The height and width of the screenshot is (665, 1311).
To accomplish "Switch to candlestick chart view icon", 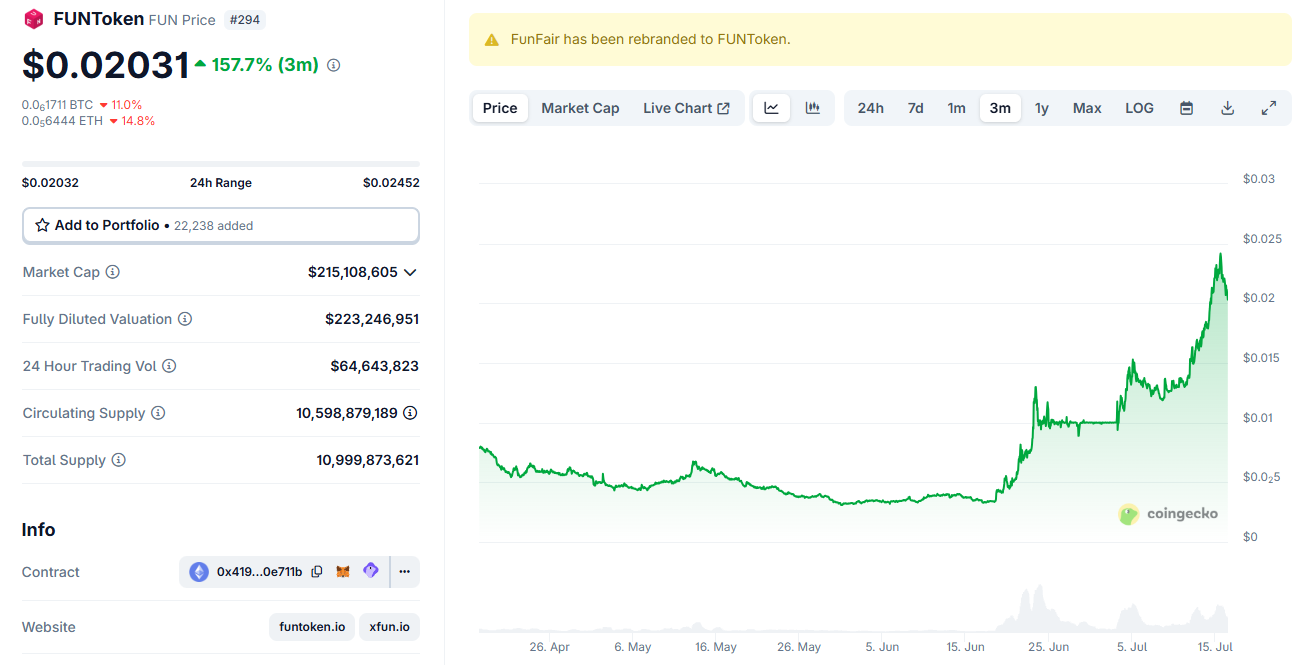I will click(x=813, y=108).
